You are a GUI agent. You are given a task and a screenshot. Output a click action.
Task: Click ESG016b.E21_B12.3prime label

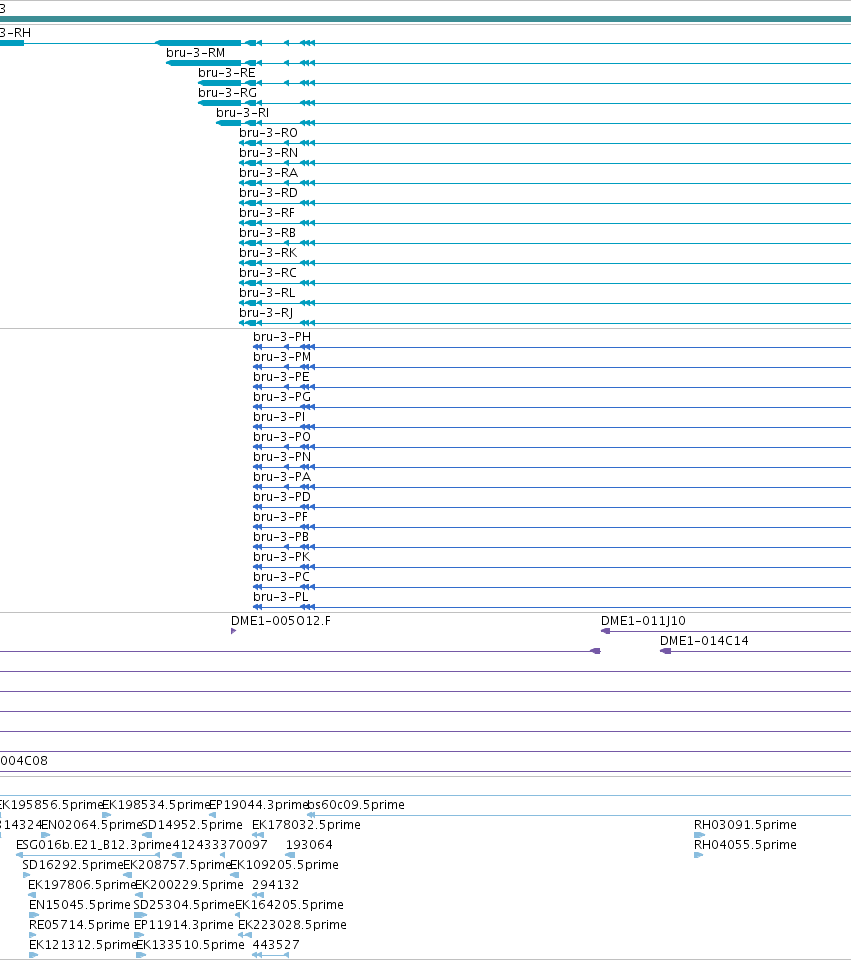(x=94, y=845)
